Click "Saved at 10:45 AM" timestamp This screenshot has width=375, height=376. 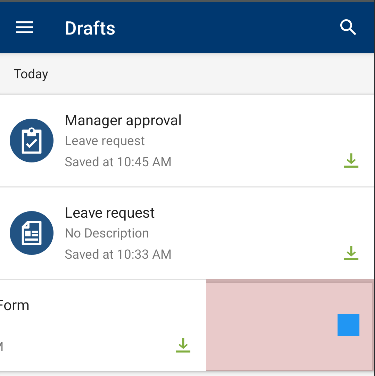click(118, 162)
